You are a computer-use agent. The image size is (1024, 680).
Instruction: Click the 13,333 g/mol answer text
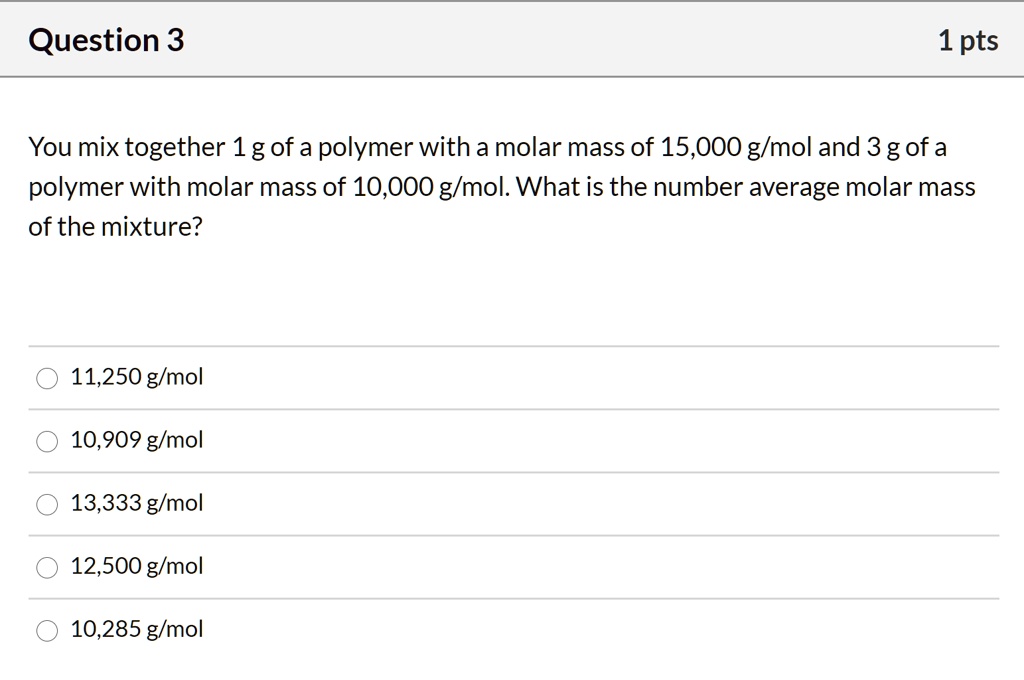[136, 503]
